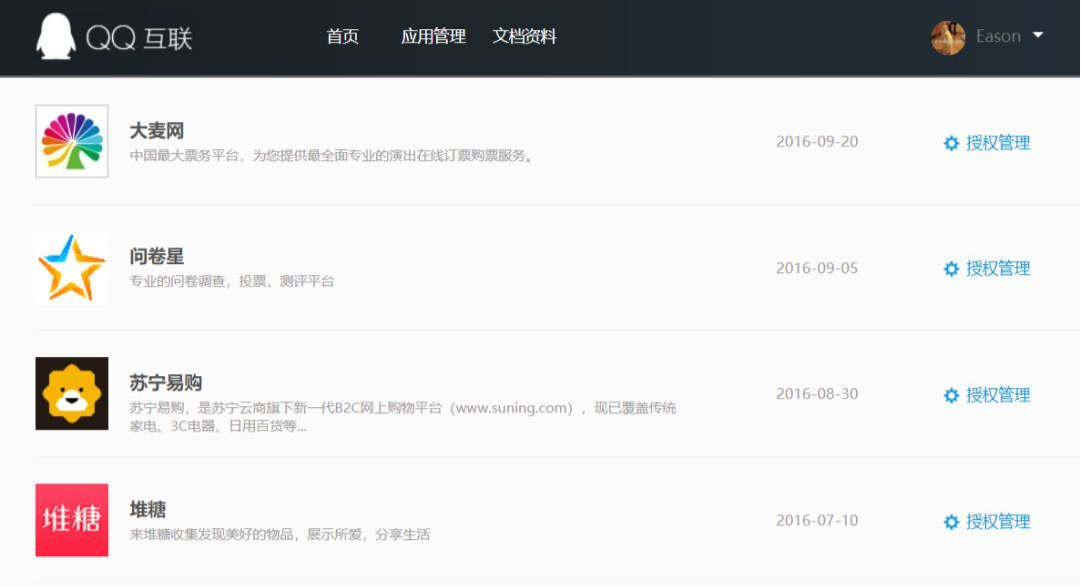
Task: Open the 应用管理 menu item
Action: (432, 36)
